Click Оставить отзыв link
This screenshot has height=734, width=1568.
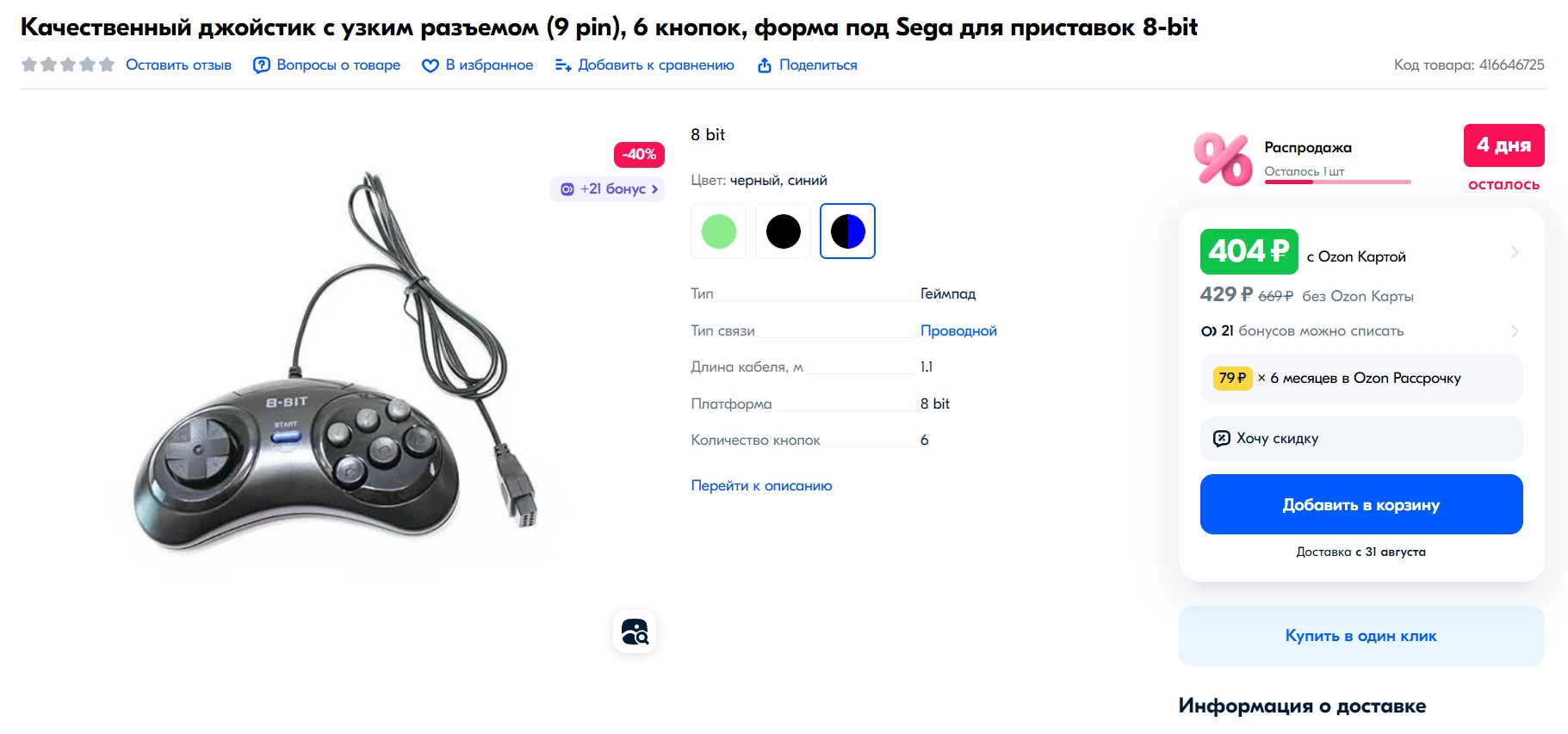(x=178, y=65)
